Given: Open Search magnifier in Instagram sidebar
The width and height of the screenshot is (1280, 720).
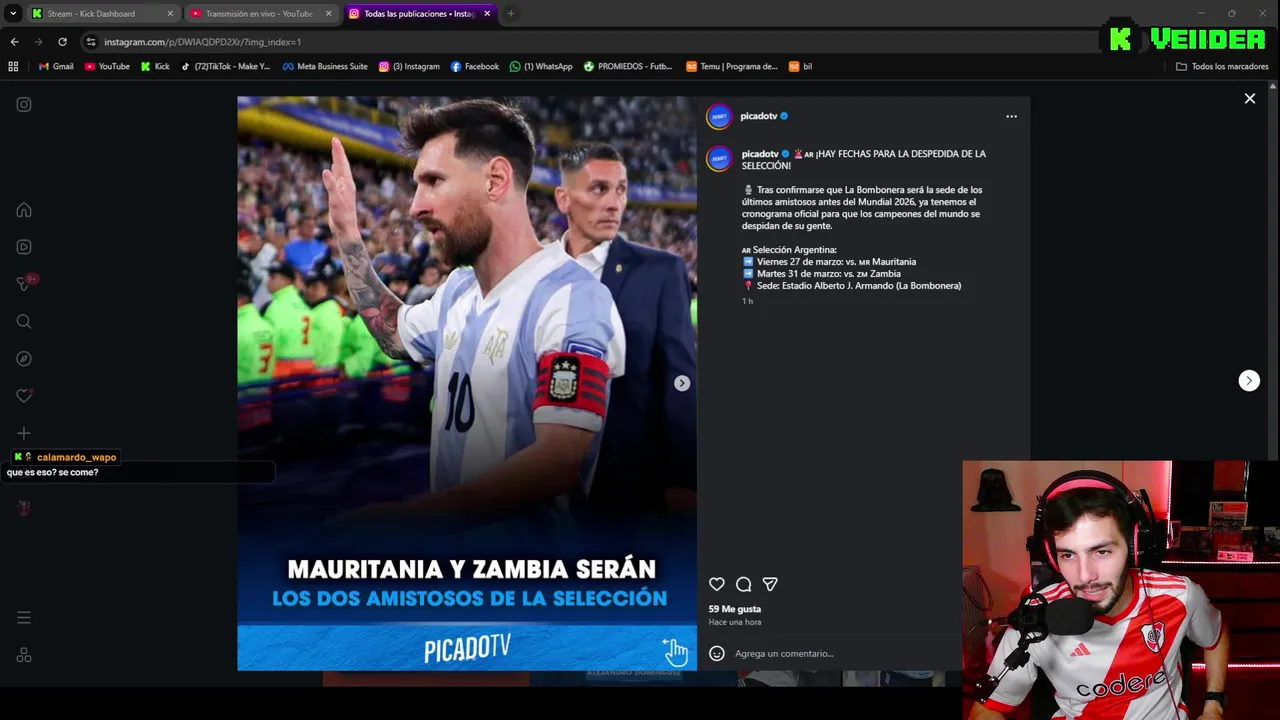Looking at the screenshot, I should (24, 321).
